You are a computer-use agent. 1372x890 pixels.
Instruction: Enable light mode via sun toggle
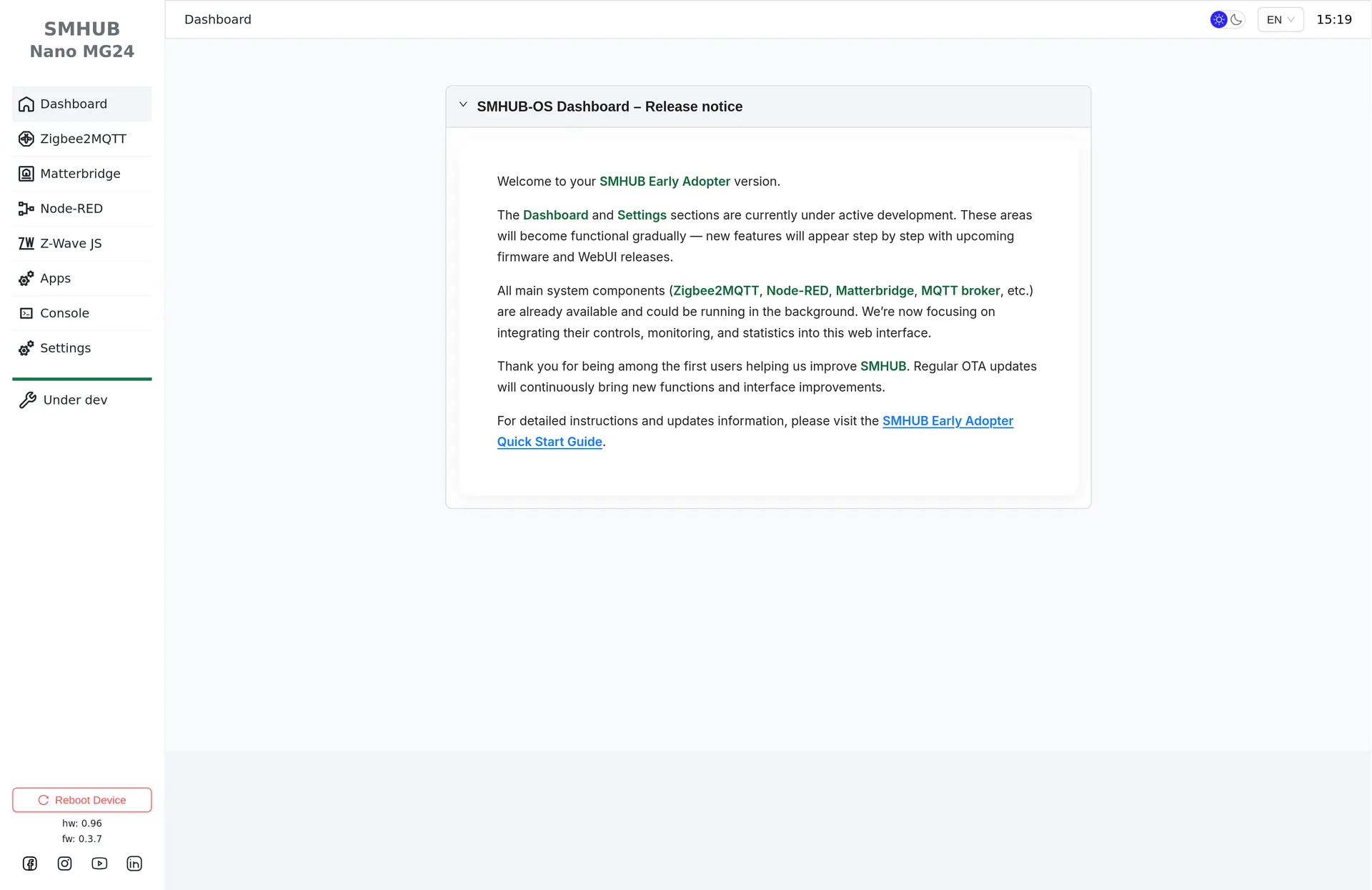[x=1219, y=19]
